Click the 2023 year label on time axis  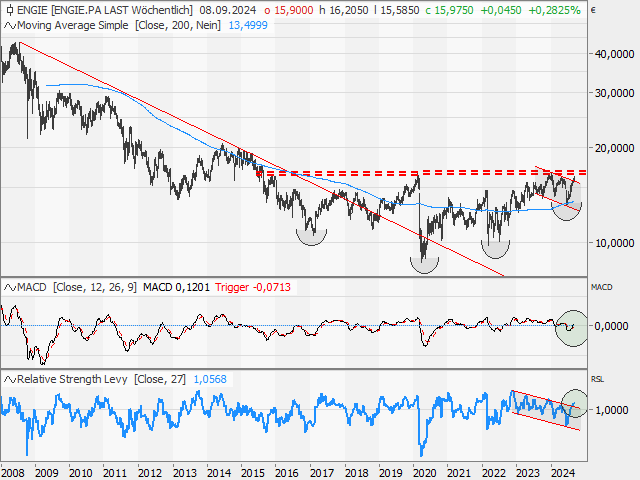(x=528, y=473)
